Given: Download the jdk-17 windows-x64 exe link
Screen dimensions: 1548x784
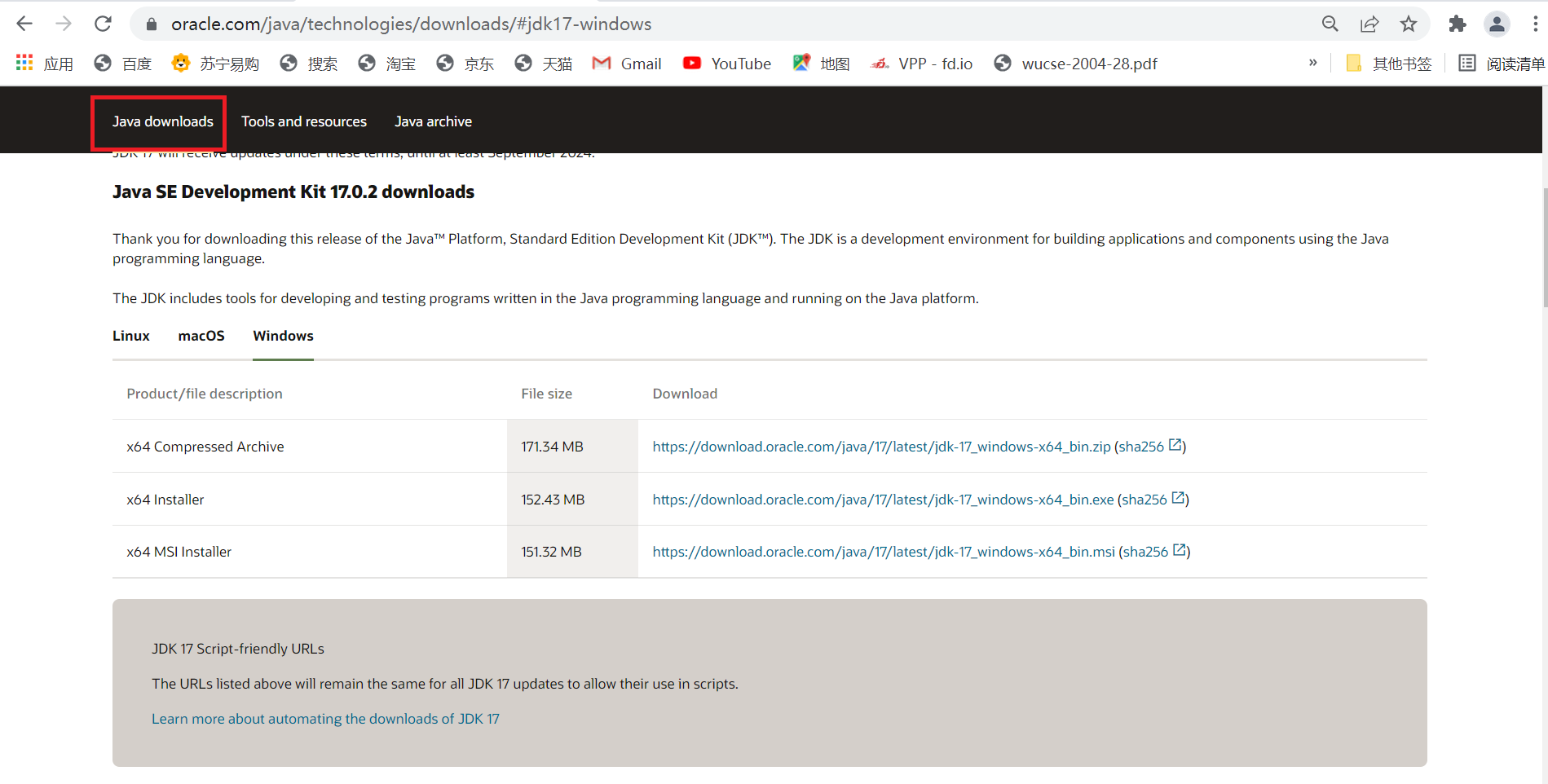Looking at the screenshot, I should coord(883,500).
